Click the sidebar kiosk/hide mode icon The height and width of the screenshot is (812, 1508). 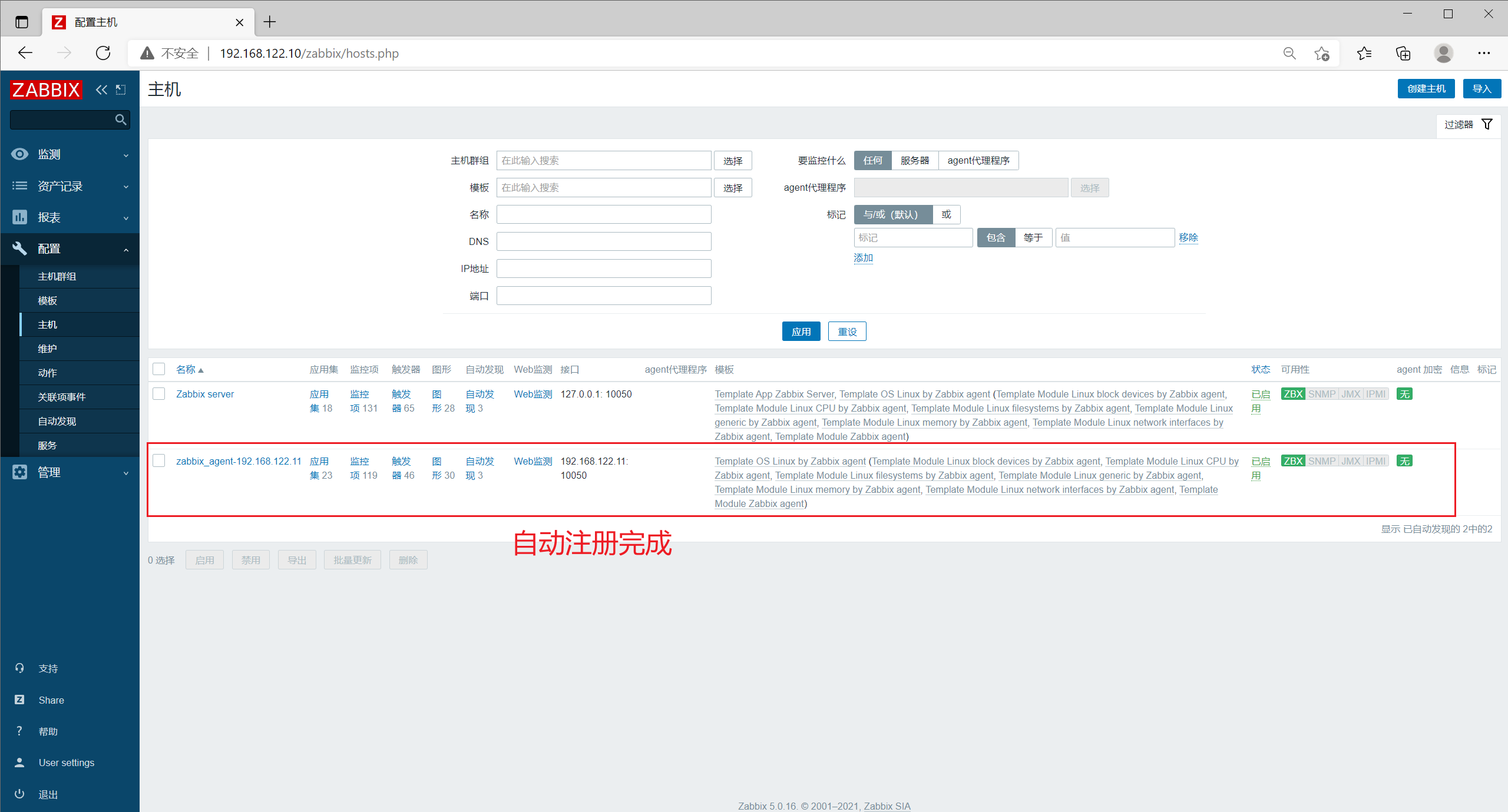[x=121, y=90]
